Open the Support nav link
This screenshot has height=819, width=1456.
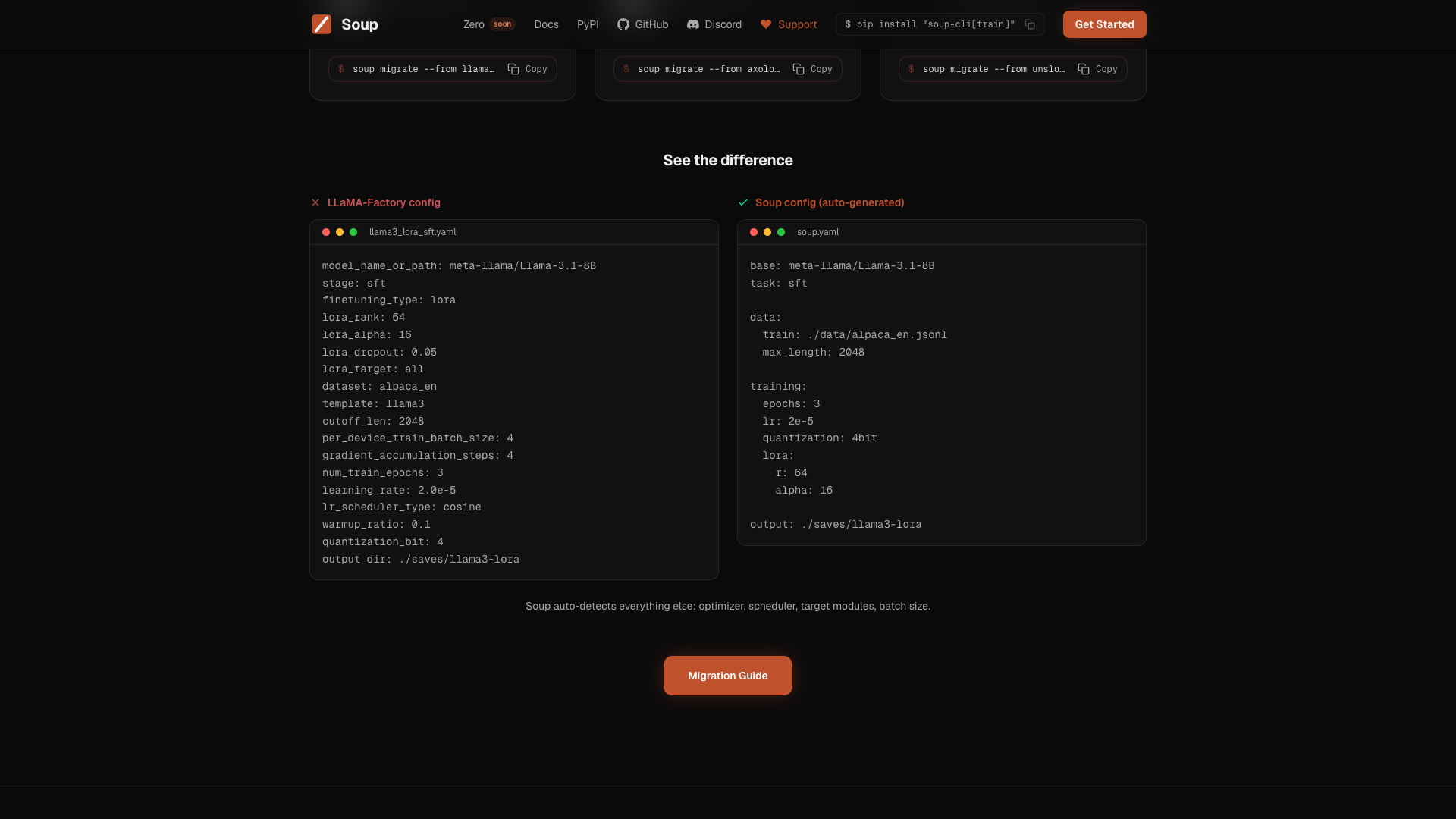(789, 24)
